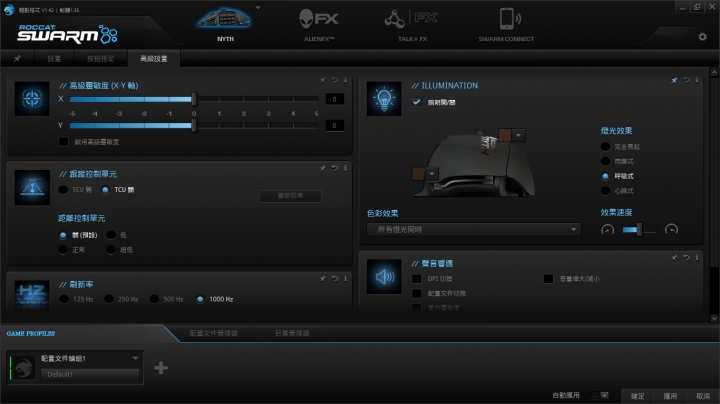Click the Y sensitivity slider handle
The image size is (720, 404).
pos(194,125)
